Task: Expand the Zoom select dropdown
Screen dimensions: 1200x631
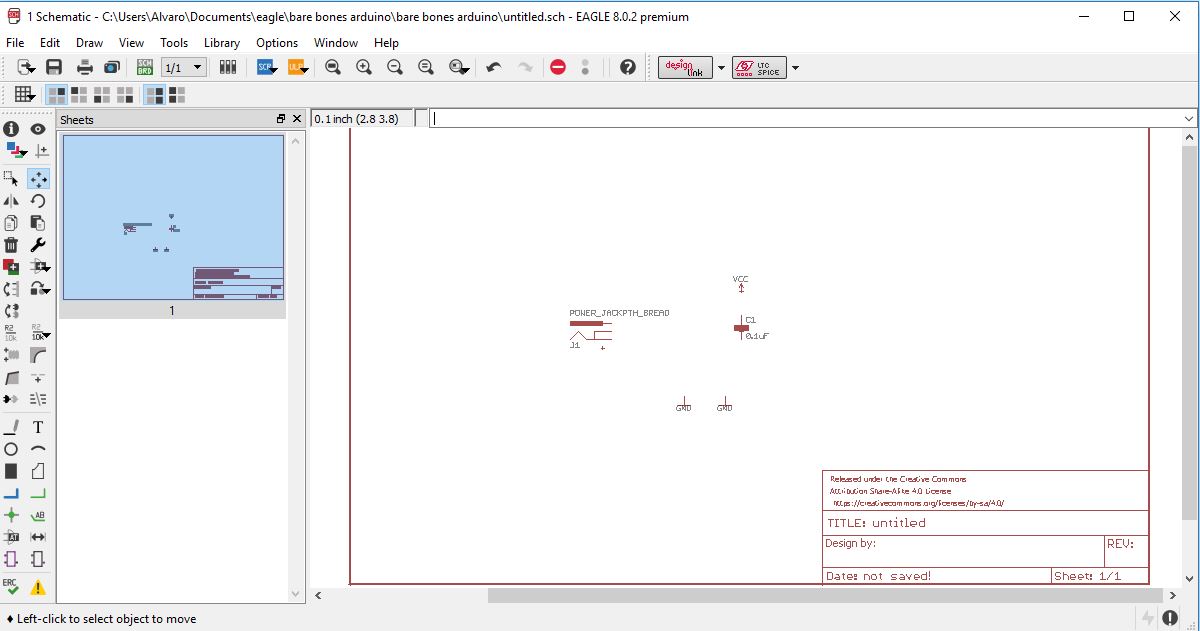Action: point(460,67)
